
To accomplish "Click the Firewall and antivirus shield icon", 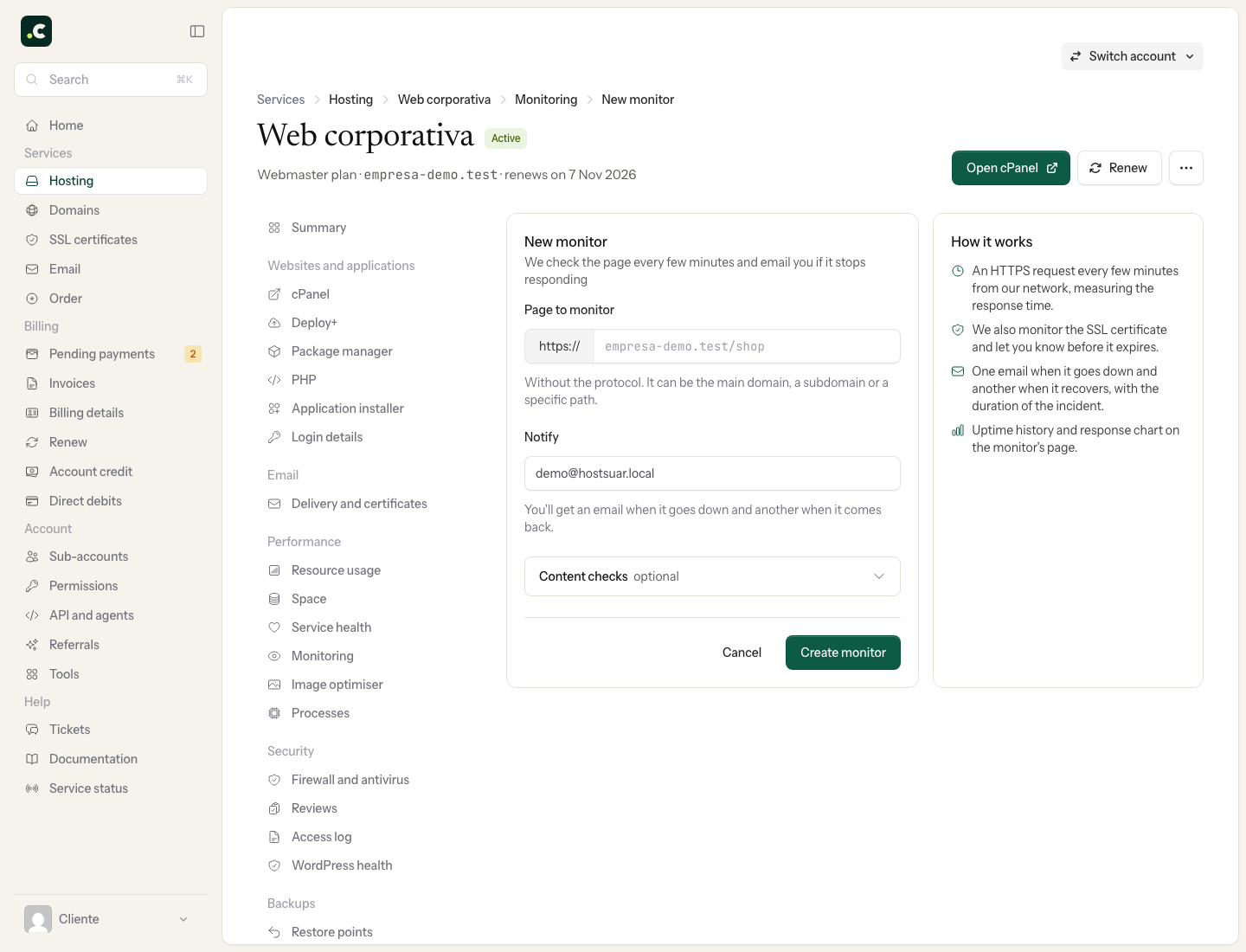I will [x=274, y=780].
